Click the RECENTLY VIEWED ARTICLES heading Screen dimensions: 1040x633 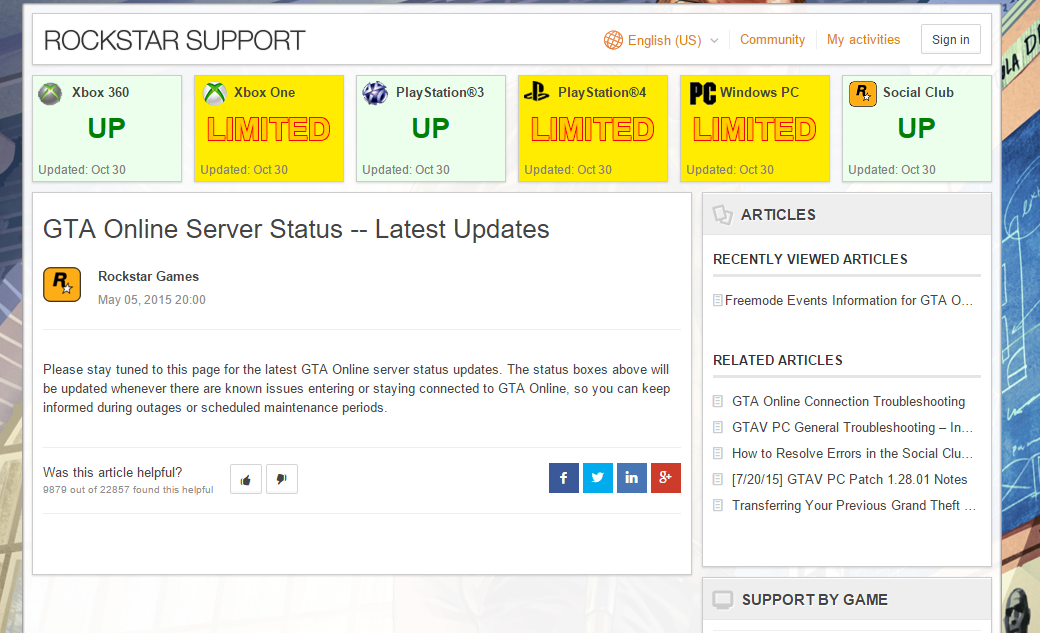click(x=810, y=259)
